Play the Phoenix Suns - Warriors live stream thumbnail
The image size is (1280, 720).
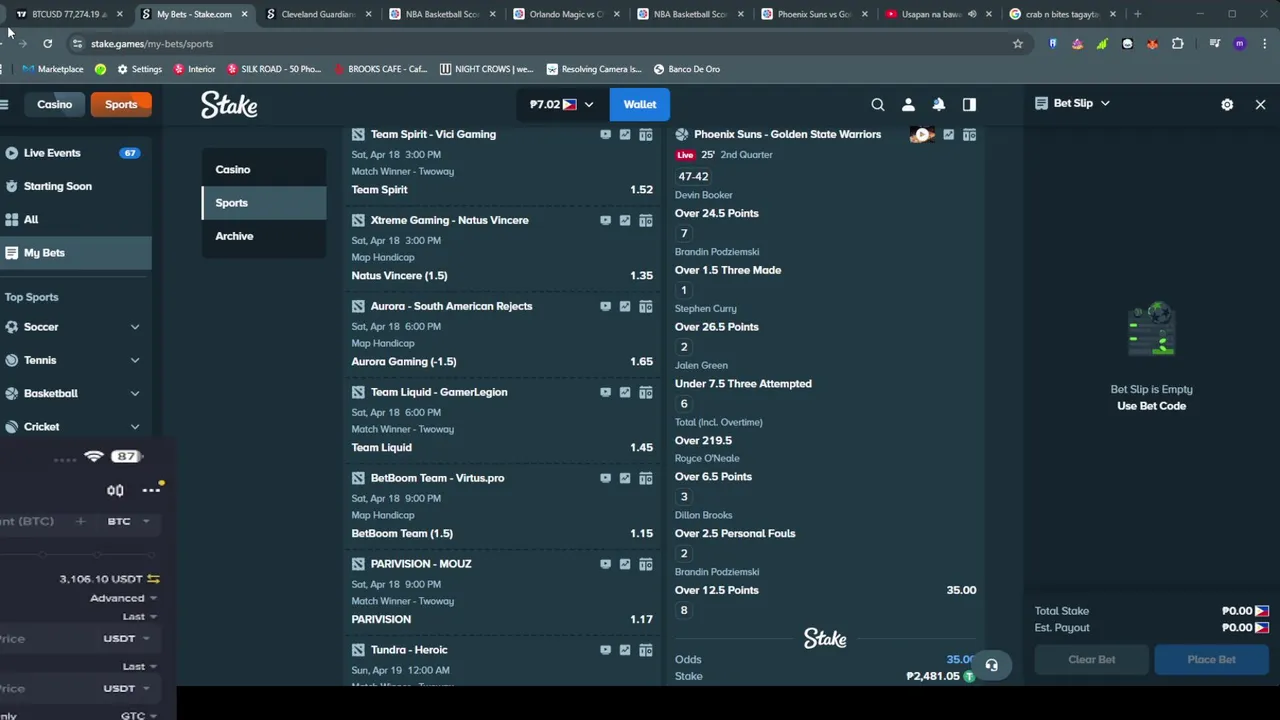point(922,134)
